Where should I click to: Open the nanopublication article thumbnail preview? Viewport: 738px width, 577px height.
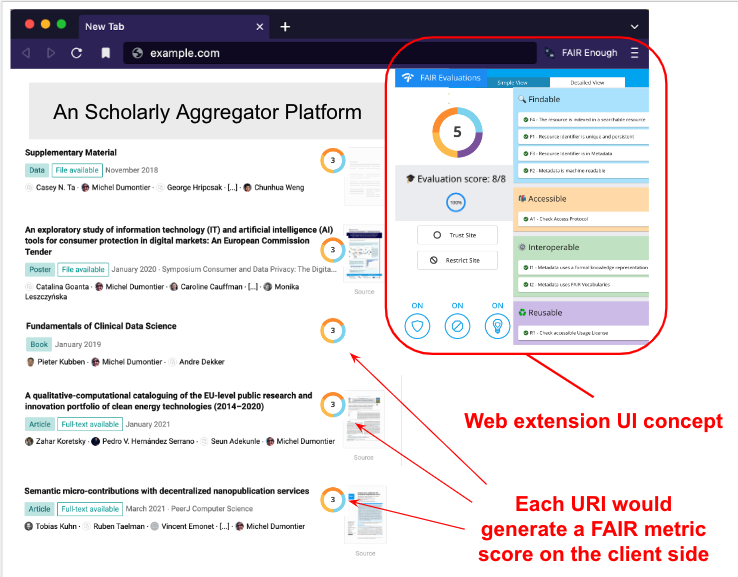coord(366,515)
